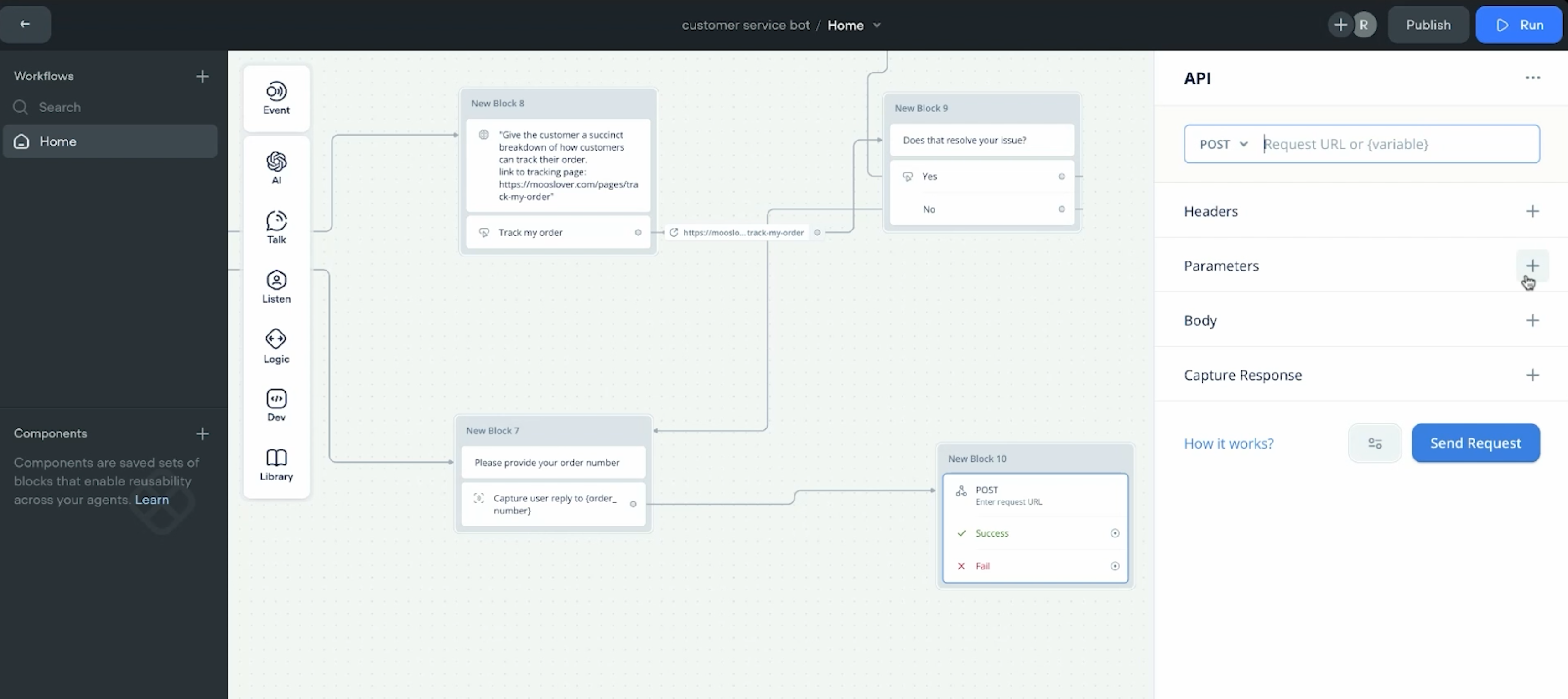
Task: Select the Talk step icon
Action: point(276,226)
